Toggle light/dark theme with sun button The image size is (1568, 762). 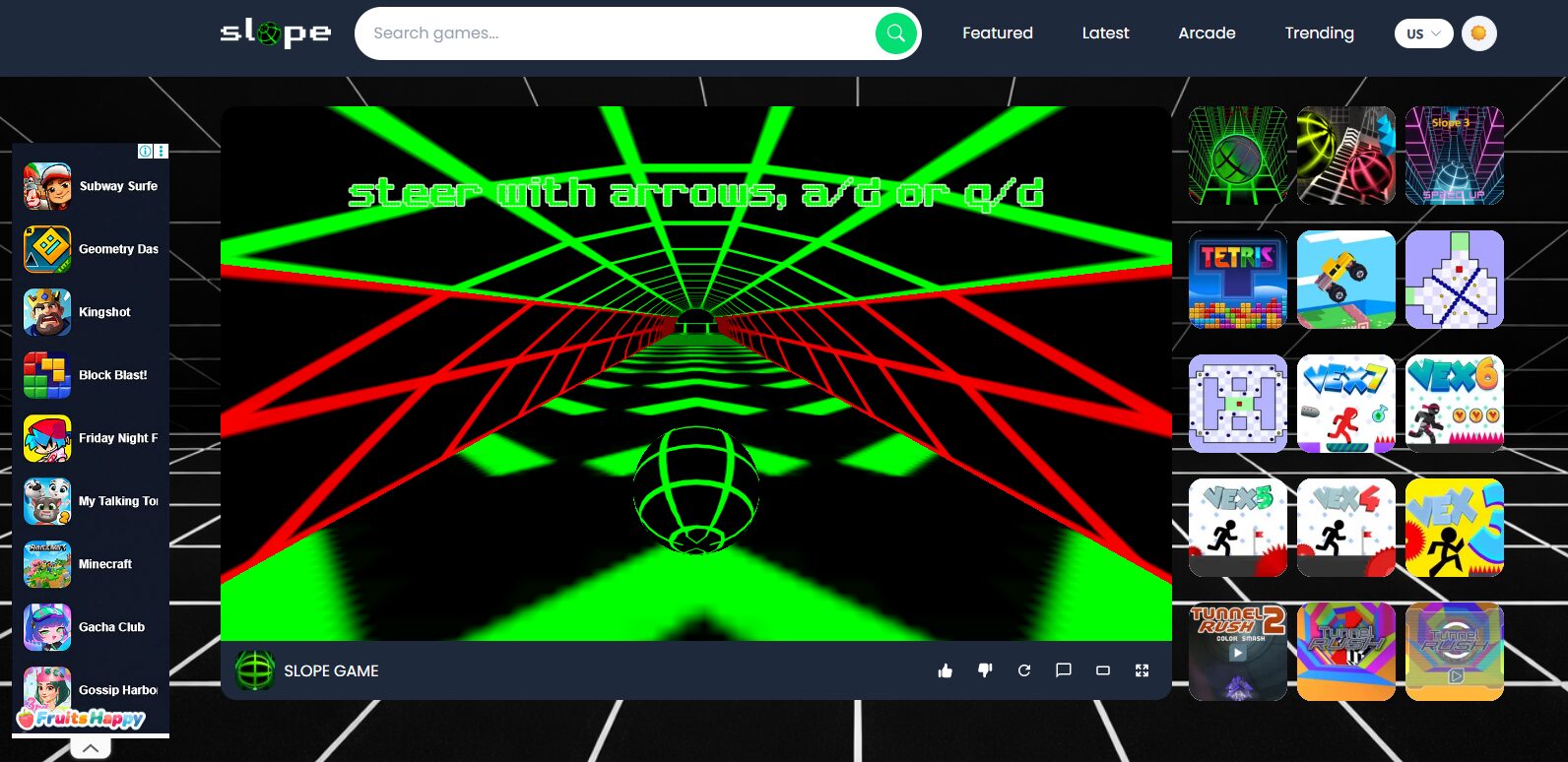point(1478,33)
